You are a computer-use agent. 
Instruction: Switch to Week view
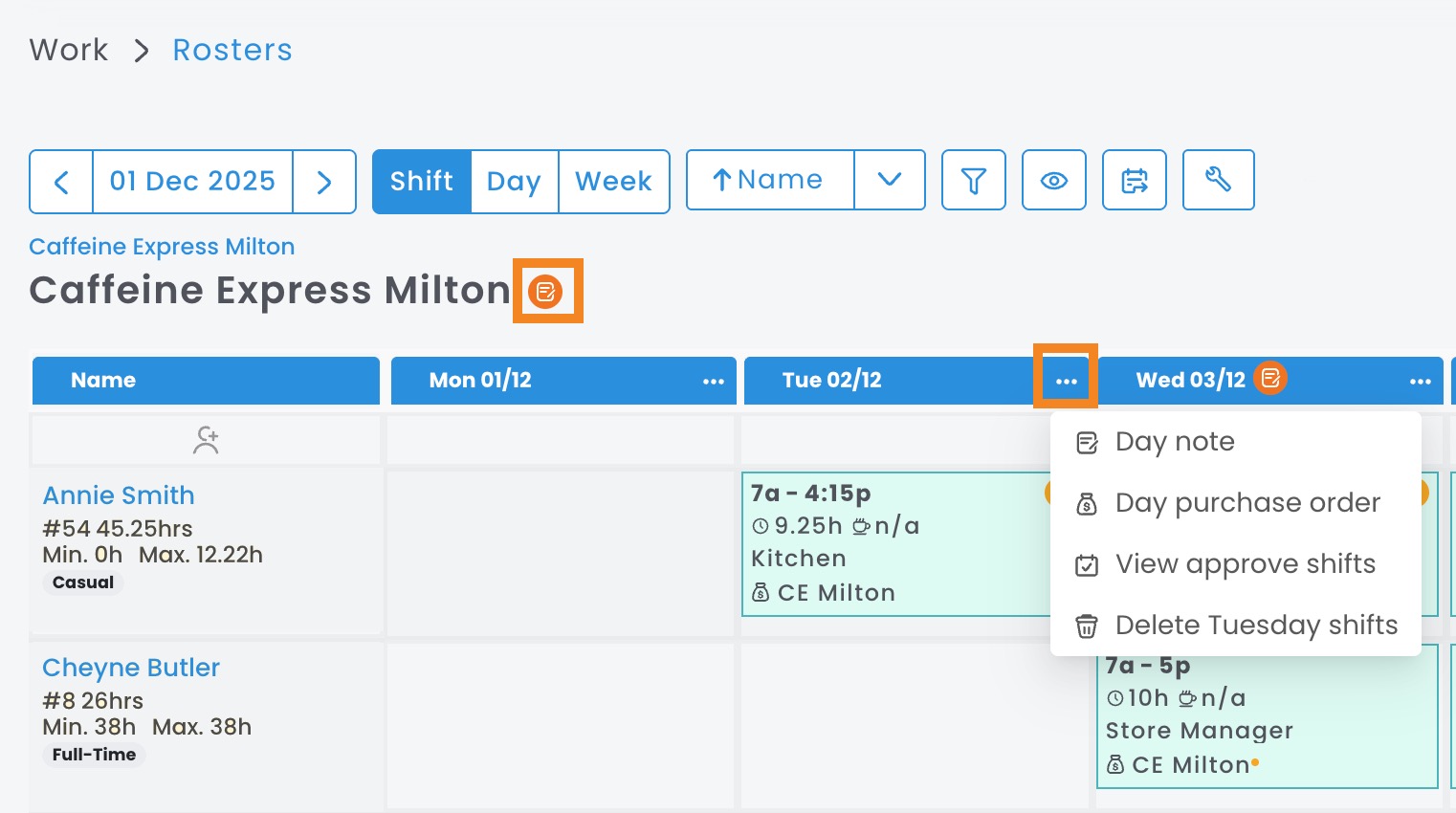point(613,182)
